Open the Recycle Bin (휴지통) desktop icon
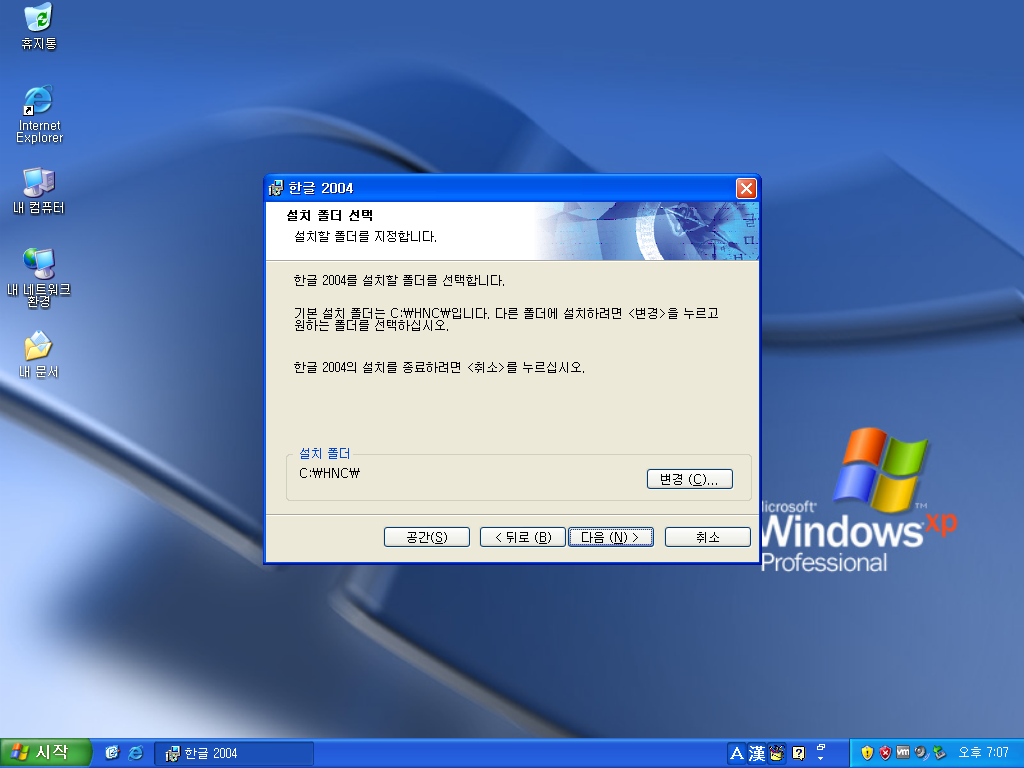 (39, 26)
